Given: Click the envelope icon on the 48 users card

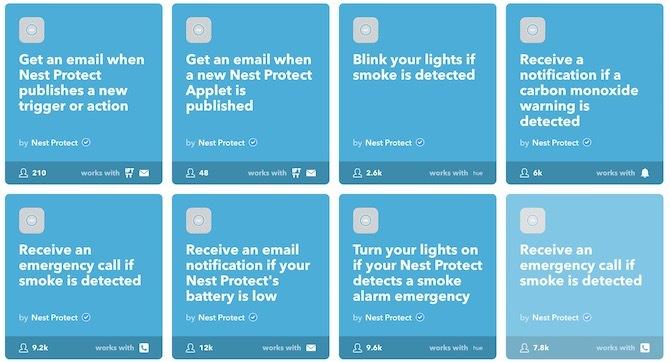Looking at the screenshot, I should [311, 173].
